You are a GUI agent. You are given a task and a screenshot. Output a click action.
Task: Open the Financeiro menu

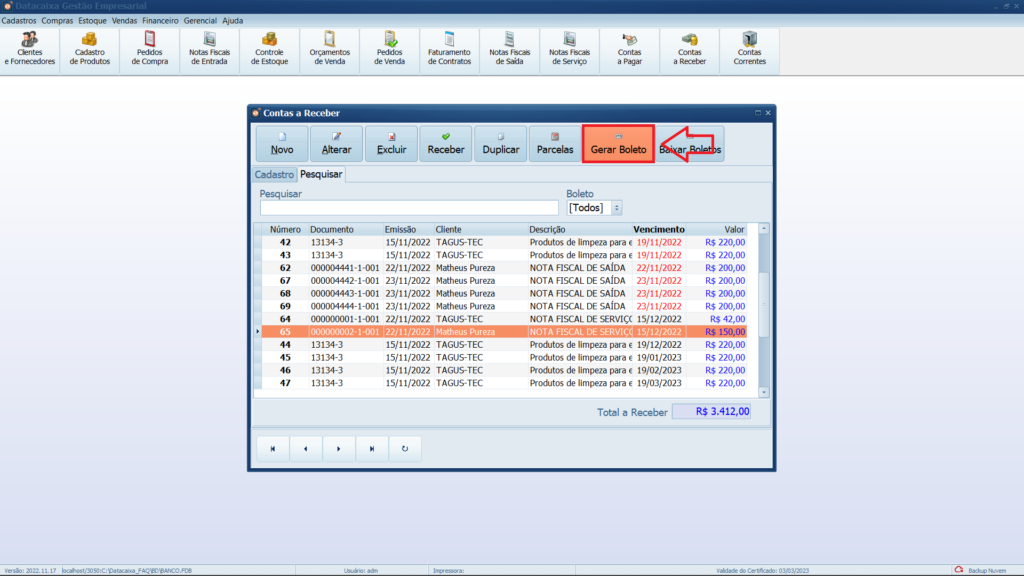coord(160,20)
